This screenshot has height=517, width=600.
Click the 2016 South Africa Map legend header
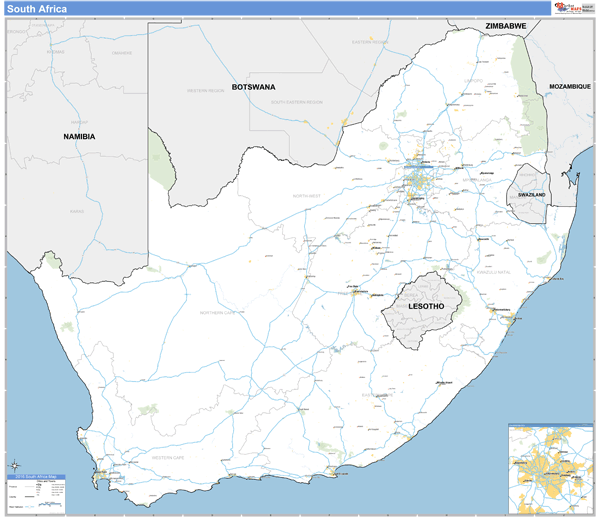[36, 476]
